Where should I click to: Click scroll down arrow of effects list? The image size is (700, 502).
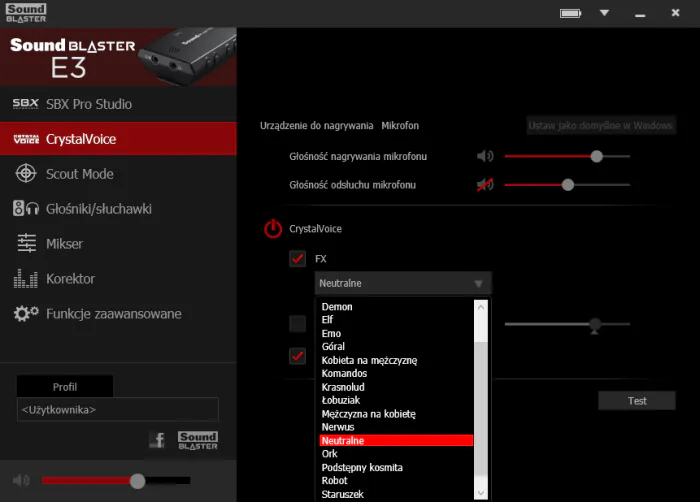tap(481, 493)
